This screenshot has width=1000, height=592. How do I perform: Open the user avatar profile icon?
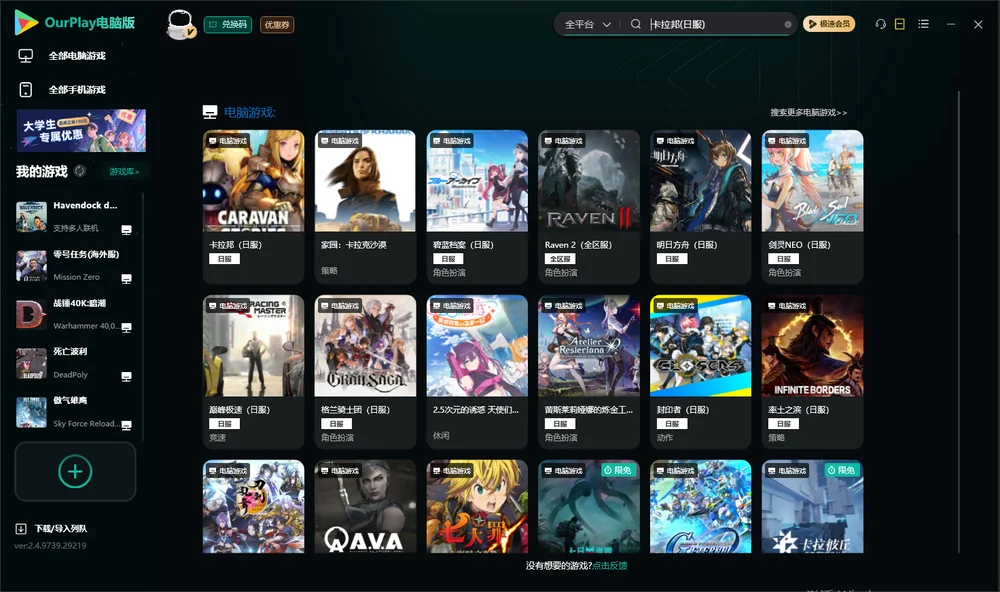(180, 24)
